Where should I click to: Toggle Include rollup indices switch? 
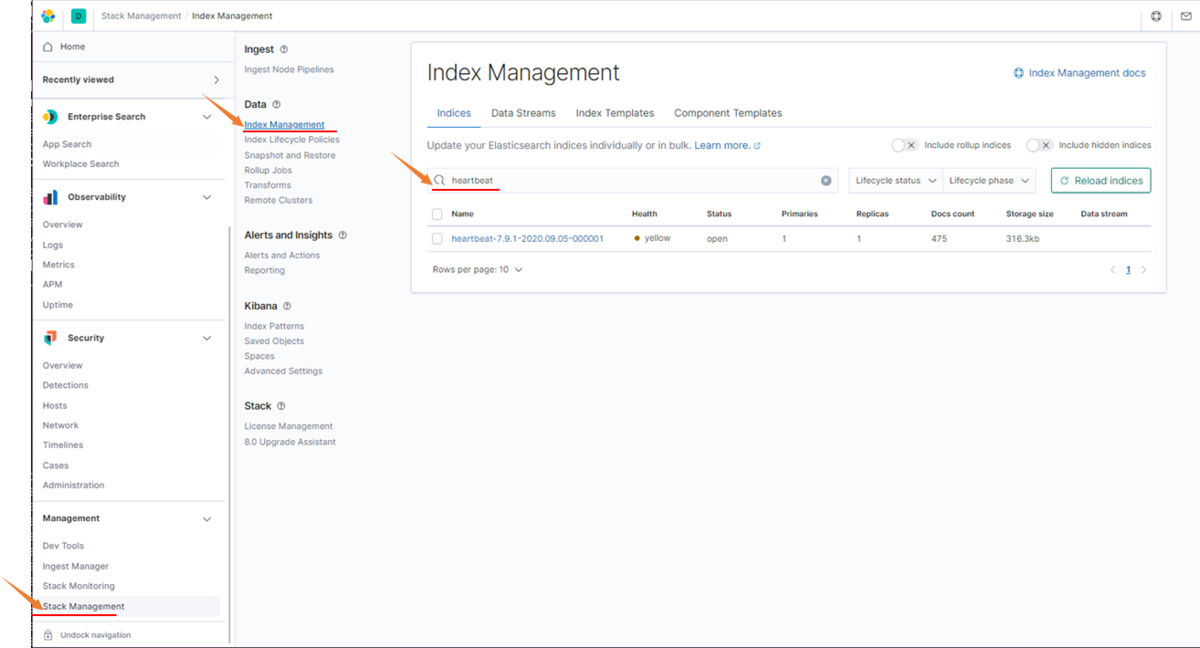click(905, 145)
